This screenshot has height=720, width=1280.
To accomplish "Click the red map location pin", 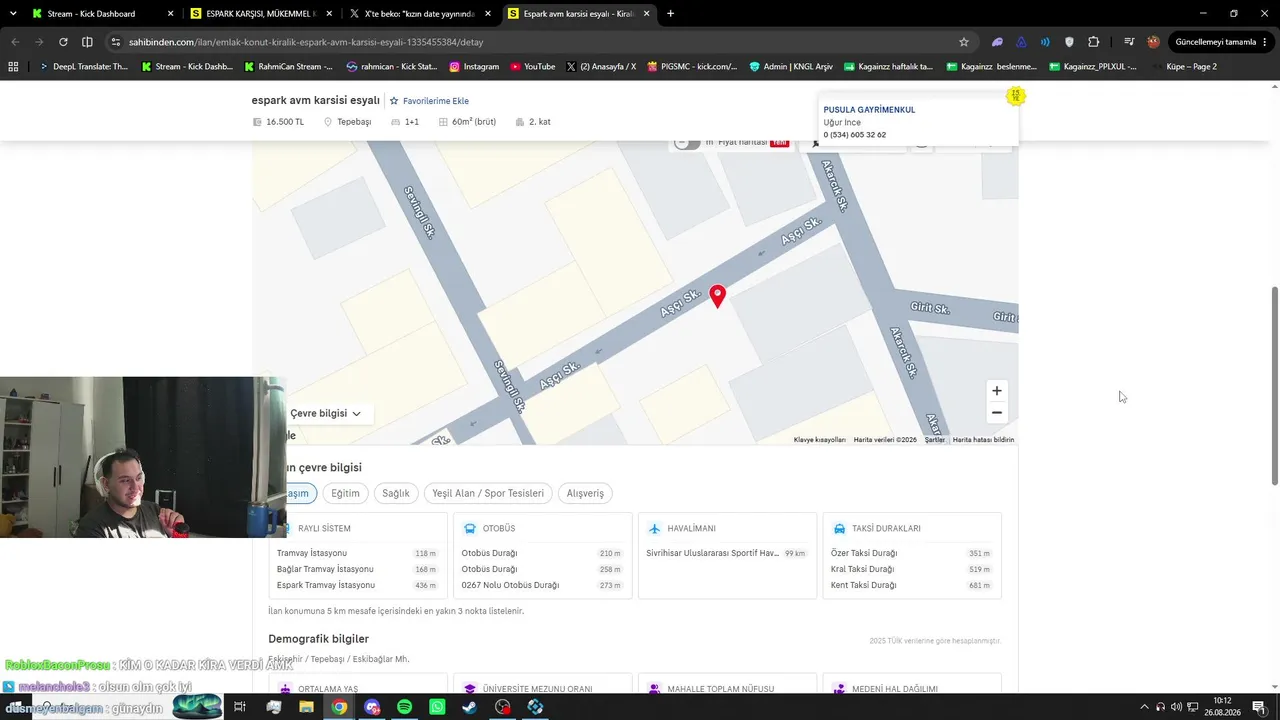I will click(x=717, y=296).
